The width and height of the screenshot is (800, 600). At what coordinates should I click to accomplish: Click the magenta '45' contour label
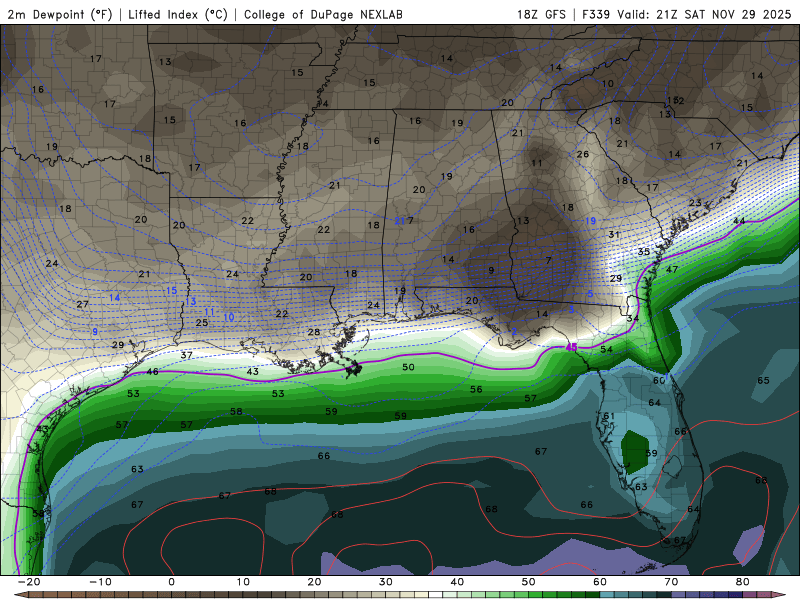tap(571, 347)
